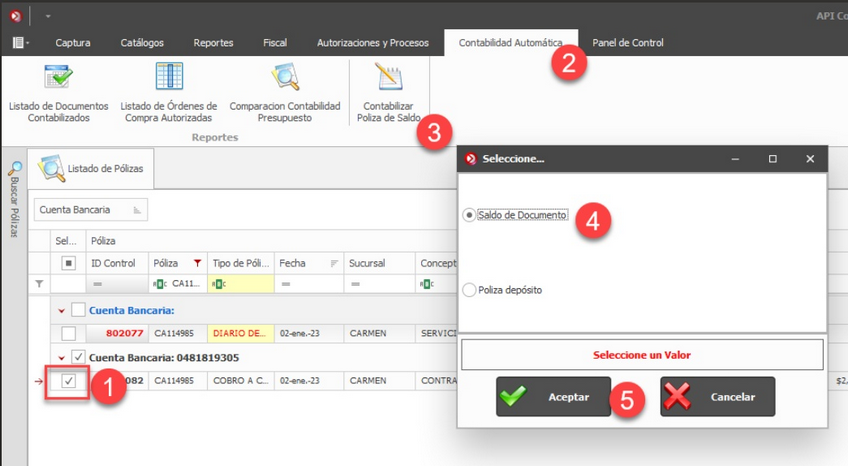This screenshot has width=848, height=466.
Task: Select the Saldo de Documento radio option
Action: pos(469,215)
